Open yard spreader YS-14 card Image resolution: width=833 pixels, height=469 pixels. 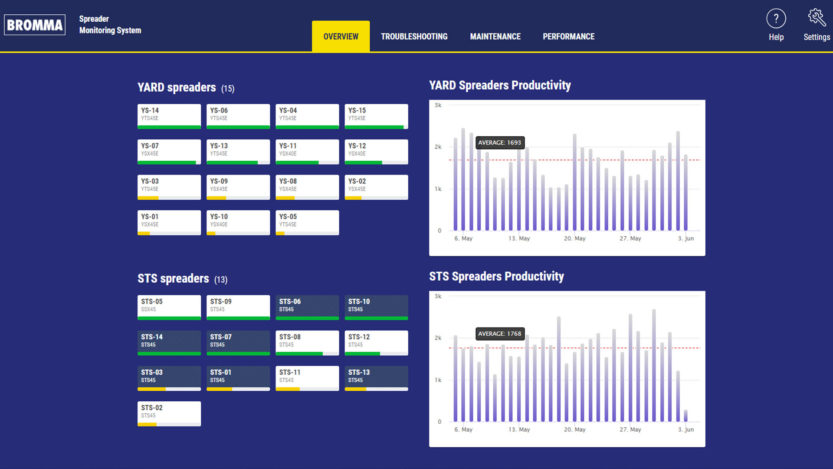point(169,116)
